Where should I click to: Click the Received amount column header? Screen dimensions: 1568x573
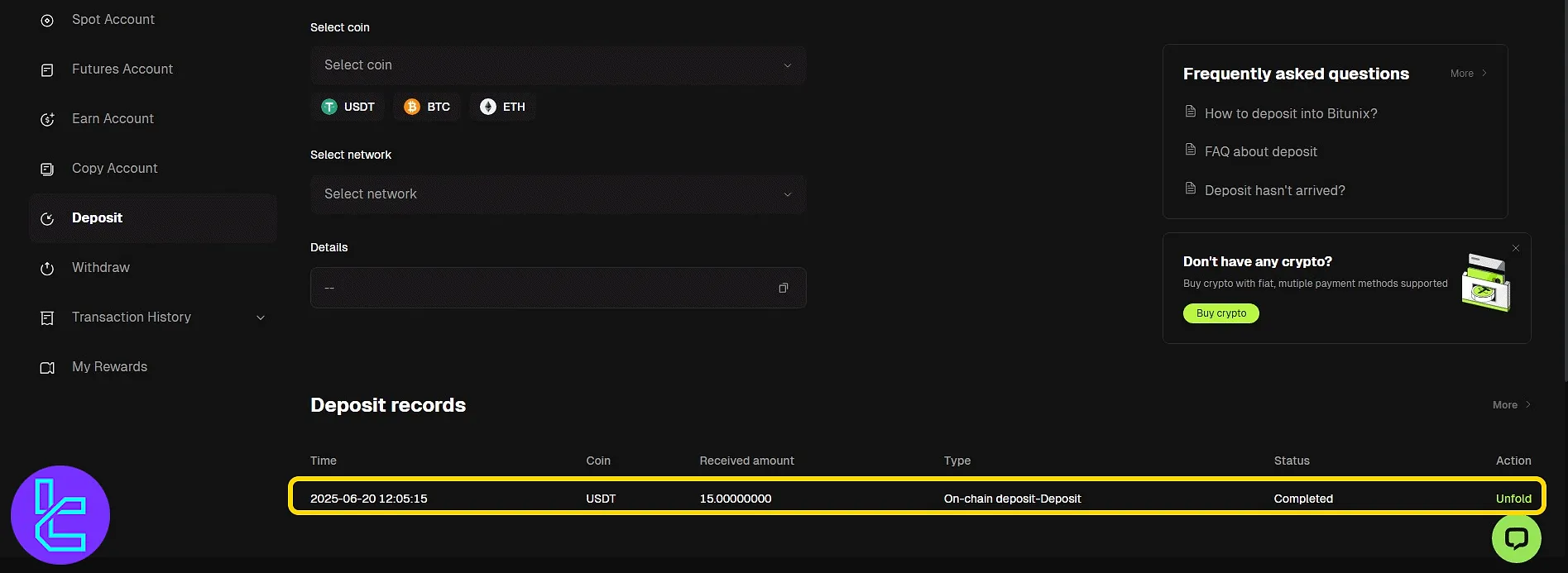746,461
